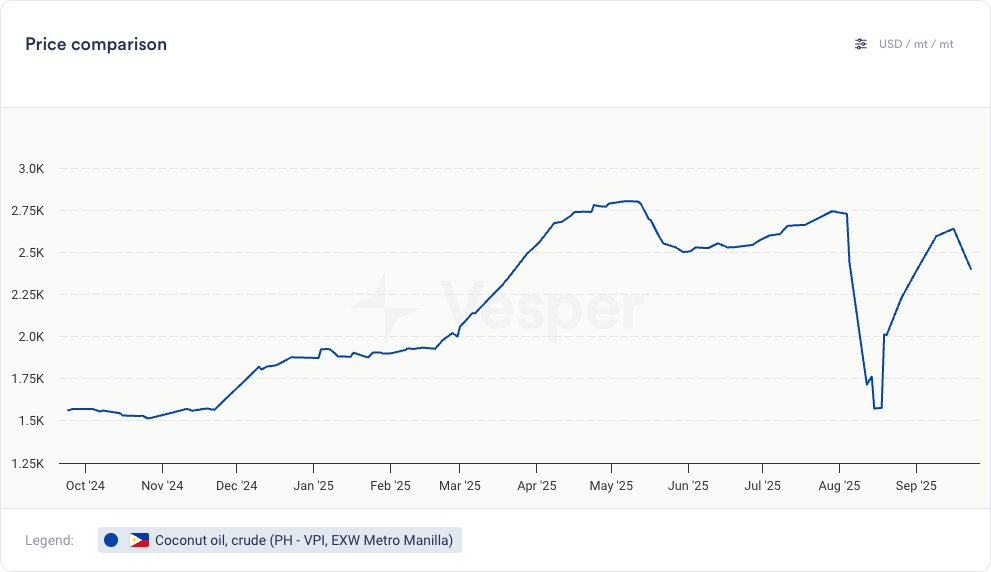The width and height of the screenshot is (991, 572).
Task: Click the Philippines flag icon in legend
Action: (x=139, y=540)
